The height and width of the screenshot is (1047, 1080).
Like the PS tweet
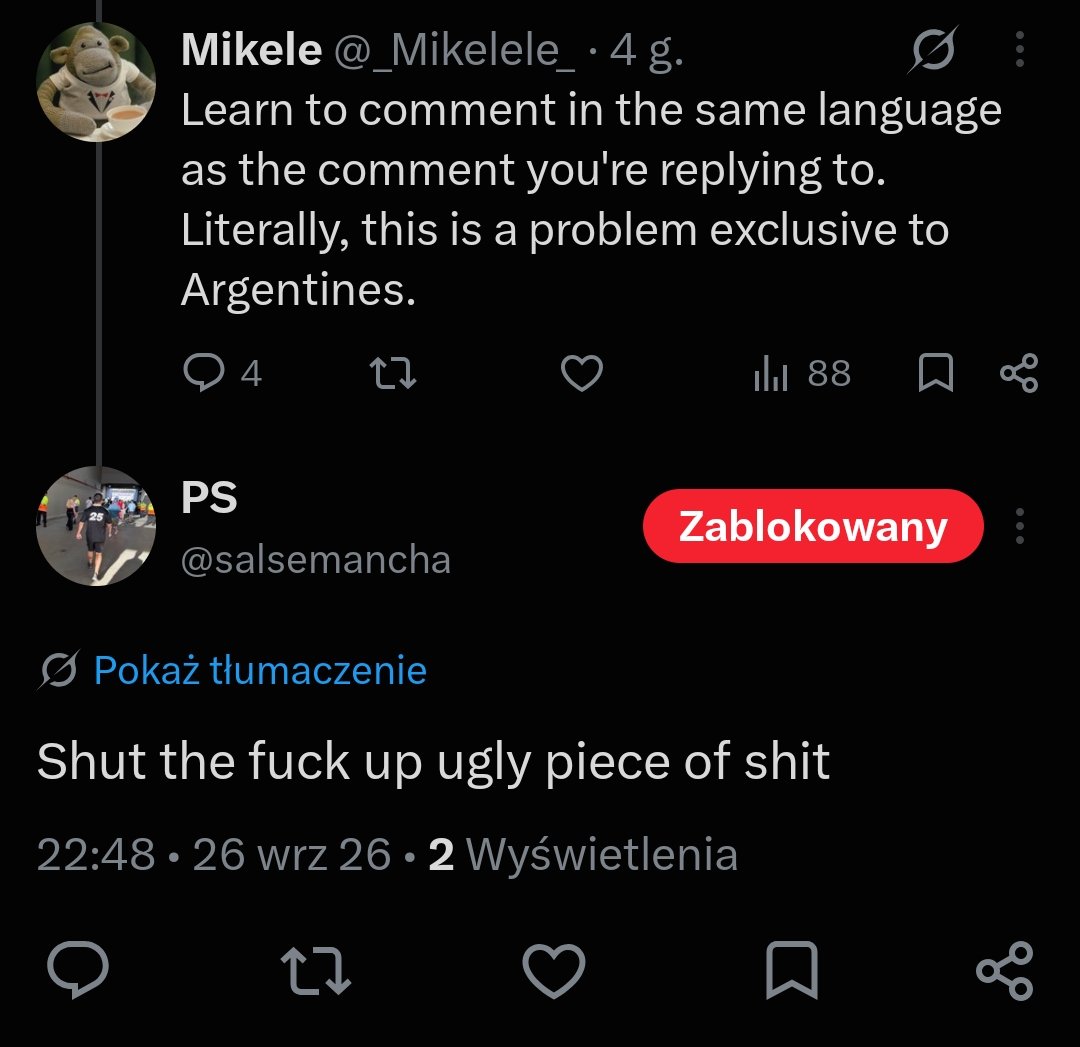(554, 971)
